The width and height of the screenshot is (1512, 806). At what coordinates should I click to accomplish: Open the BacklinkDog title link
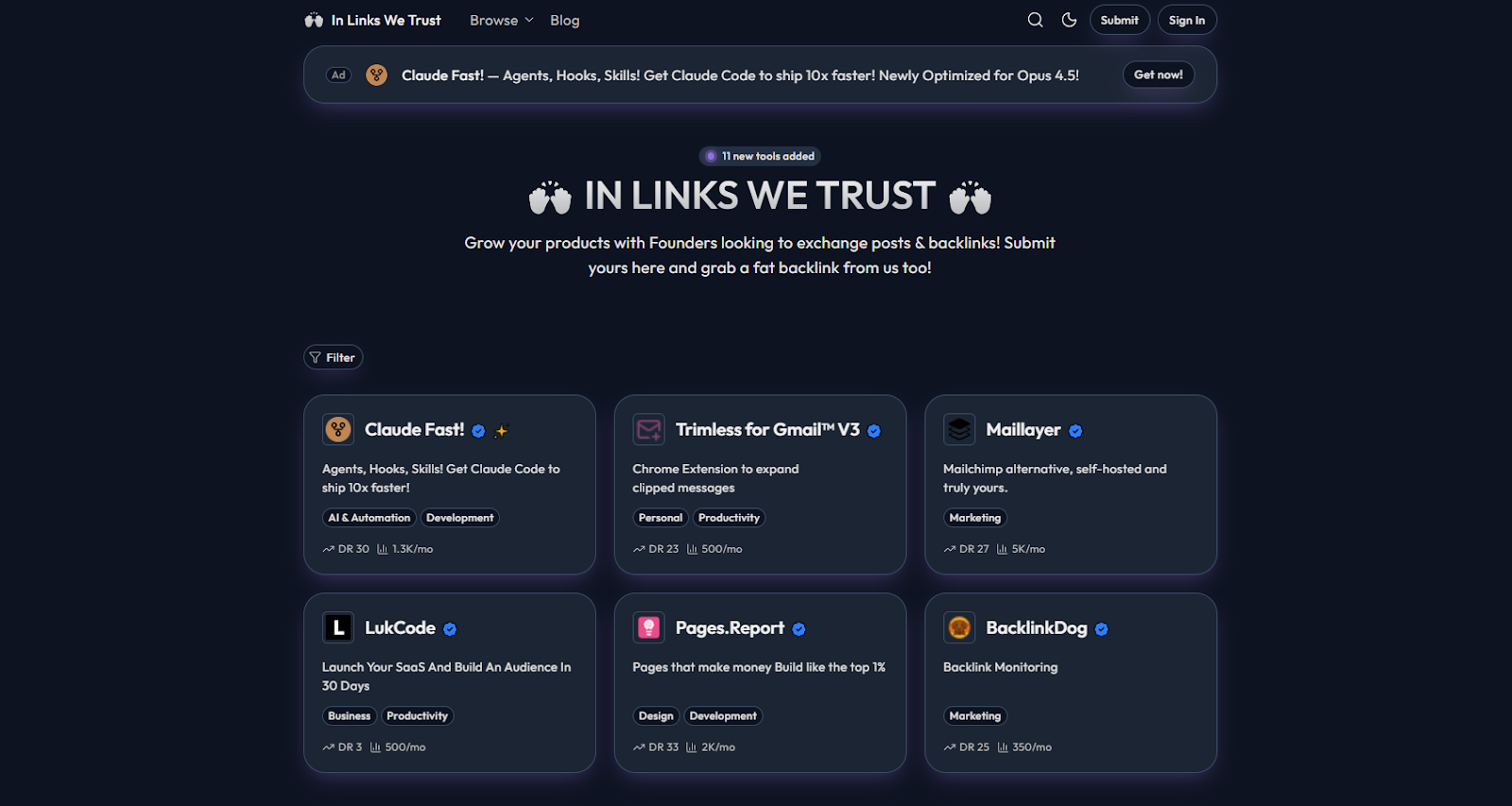click(1037, 627)
